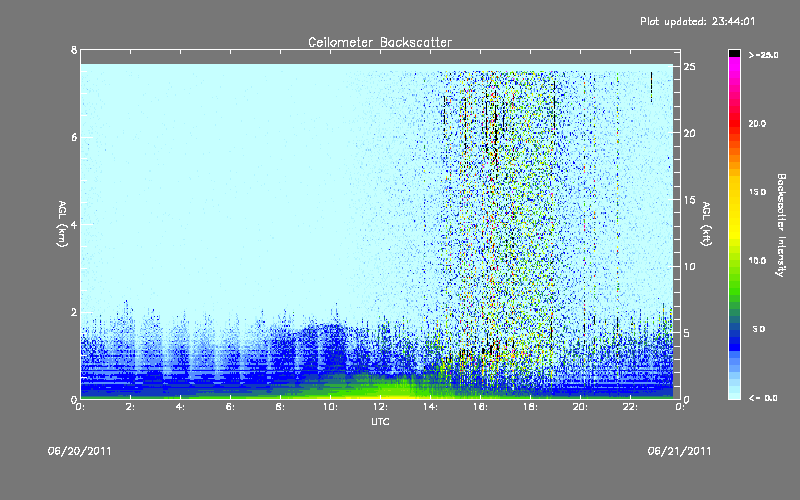Screen dimensions: 800x500
Task: Select the "18:" hour tick on the UTC axis
Action: [530, 407]
